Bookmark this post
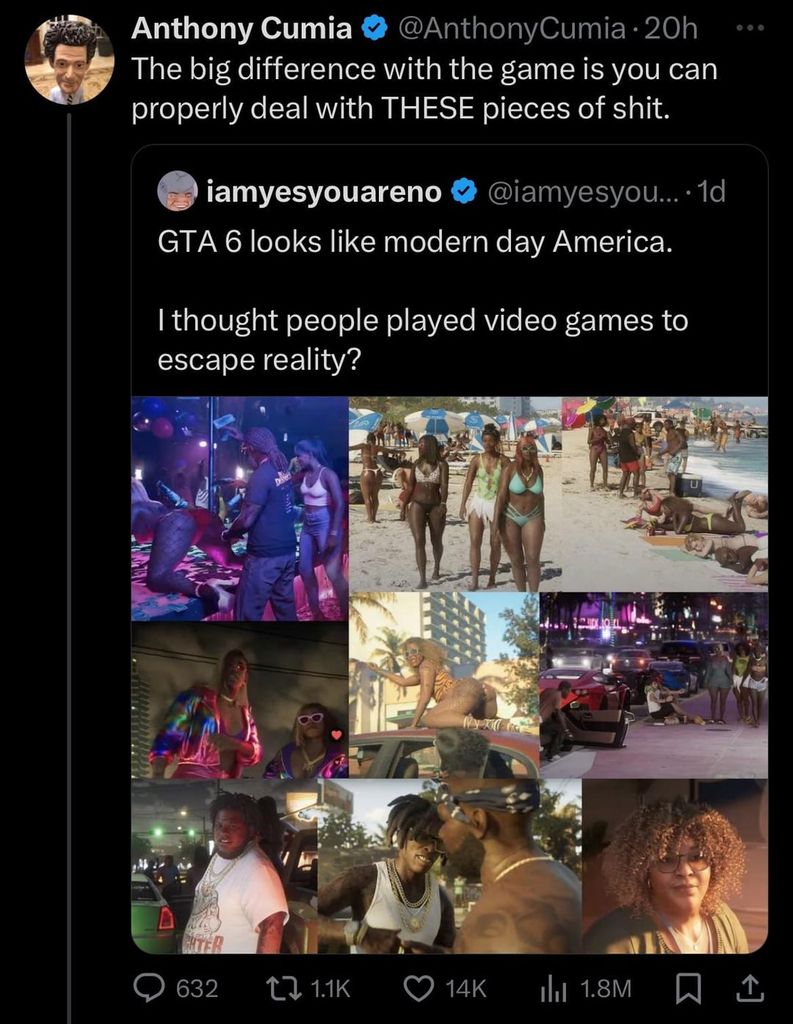 (x=688, y=988)
